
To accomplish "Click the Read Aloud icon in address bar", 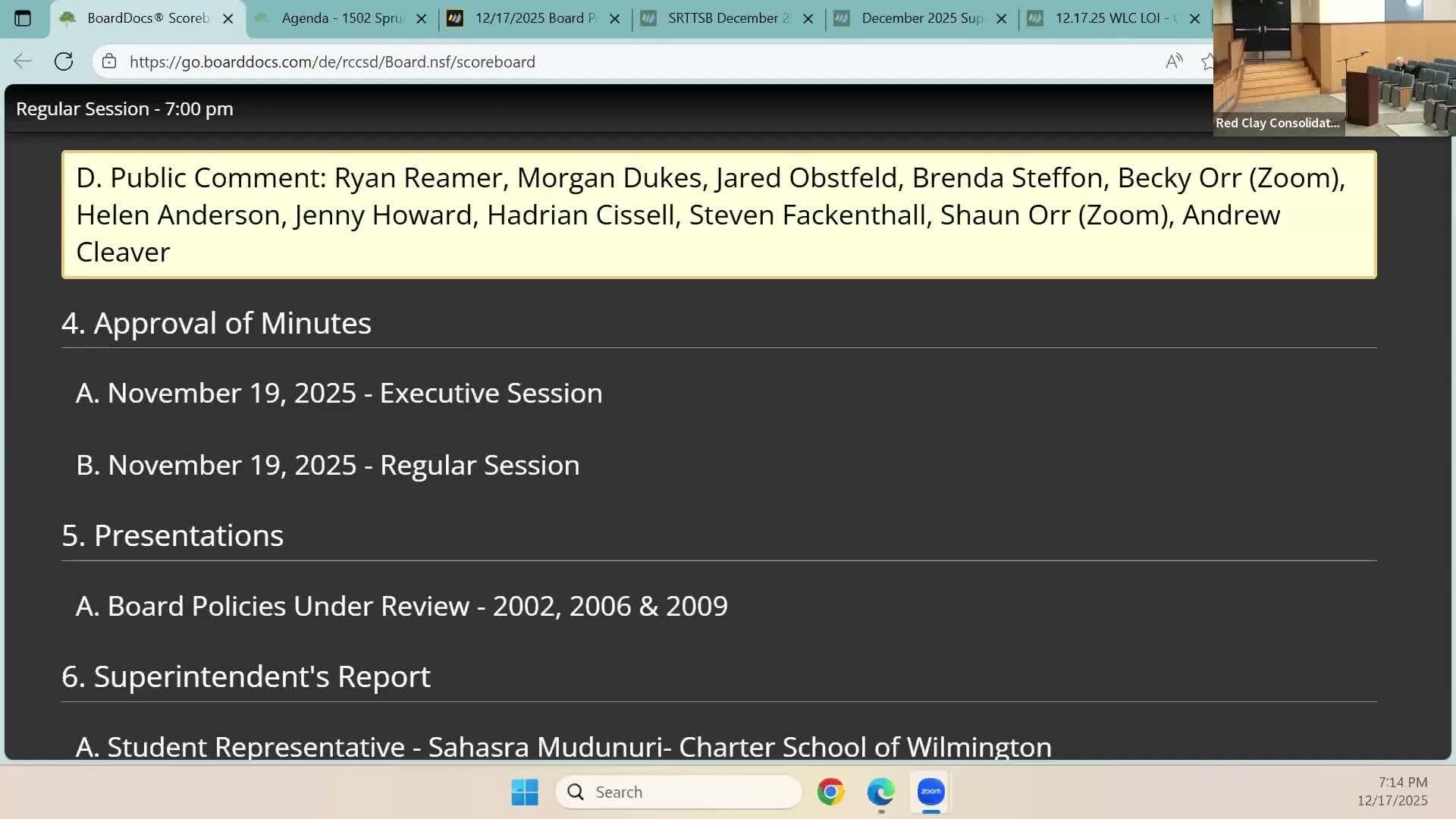I will coord(1173,61).
